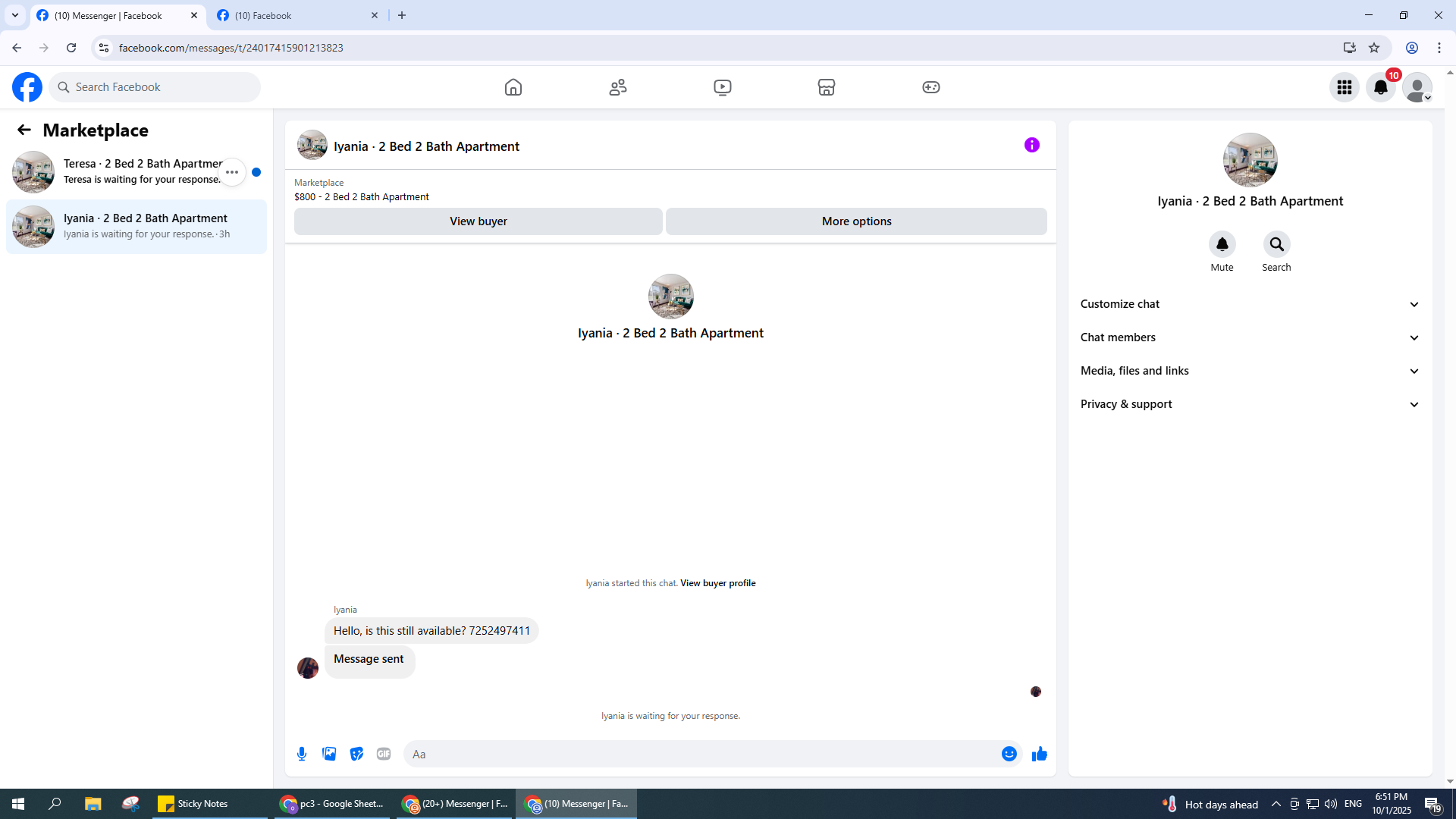Click the seen-receipt avatar below the messages

[x=1036, y=692]
